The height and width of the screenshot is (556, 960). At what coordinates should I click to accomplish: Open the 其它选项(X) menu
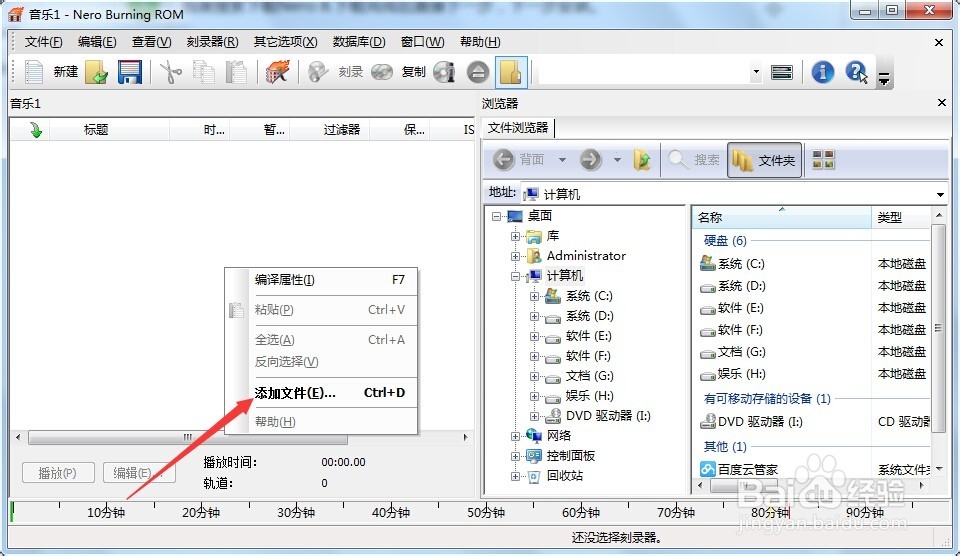click(285, 42)
